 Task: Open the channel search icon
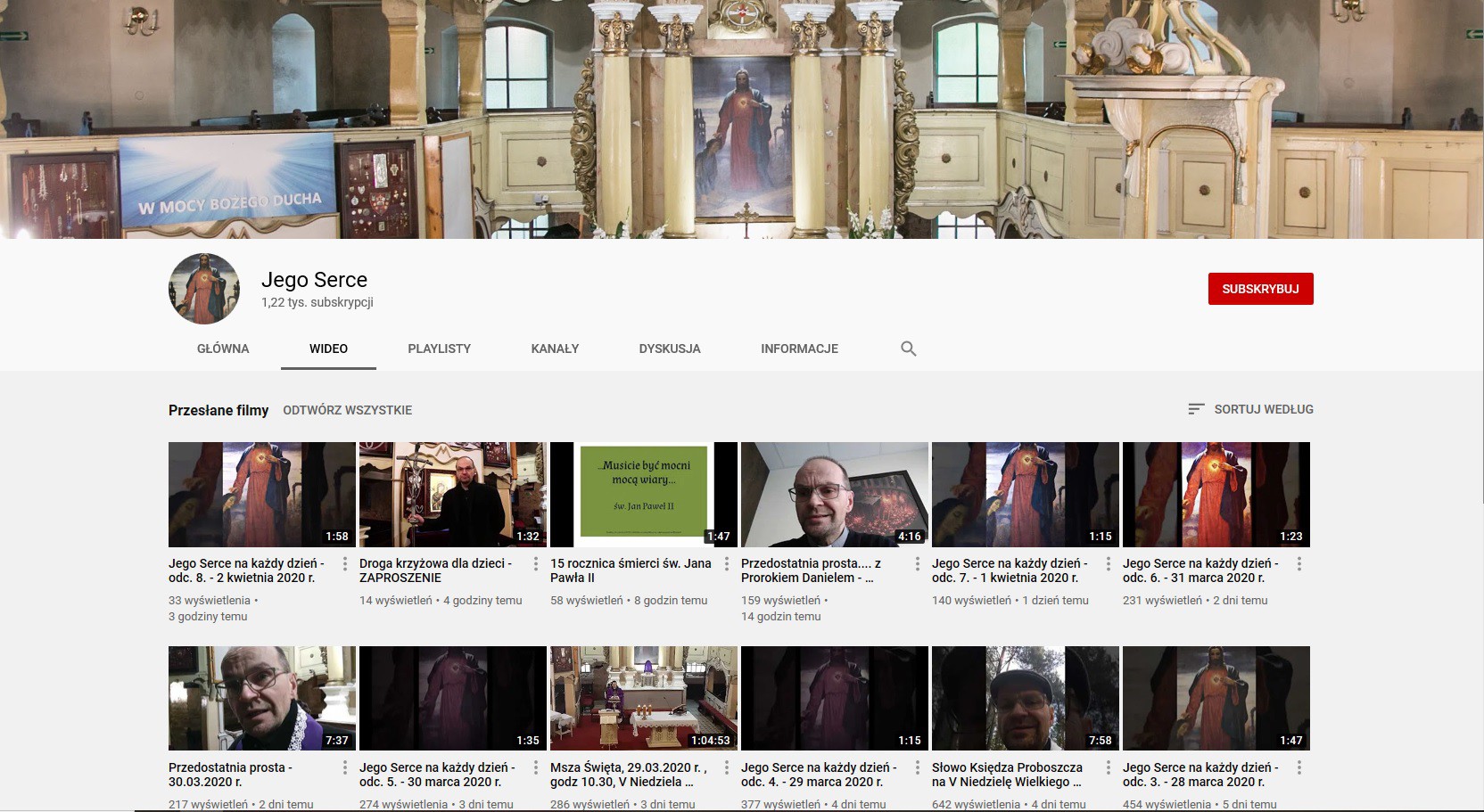pos(909,349)
